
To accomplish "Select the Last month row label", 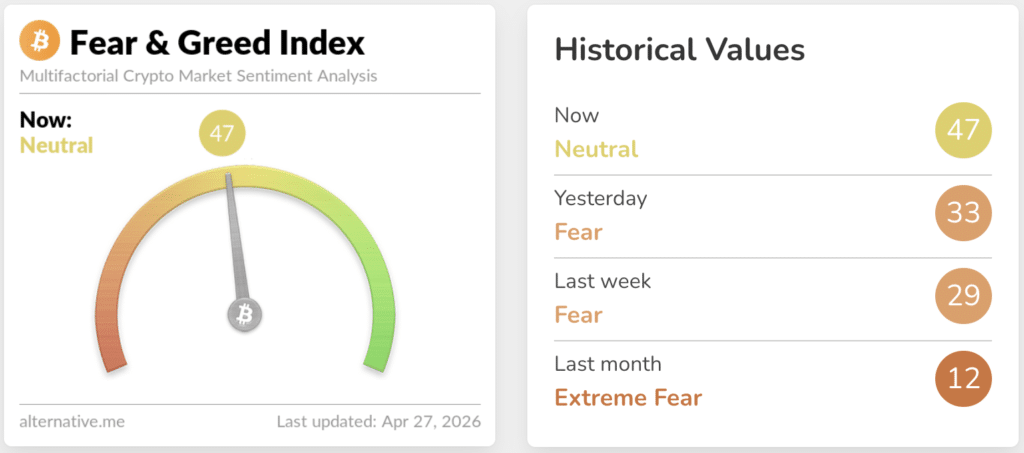I will [607, 364].
